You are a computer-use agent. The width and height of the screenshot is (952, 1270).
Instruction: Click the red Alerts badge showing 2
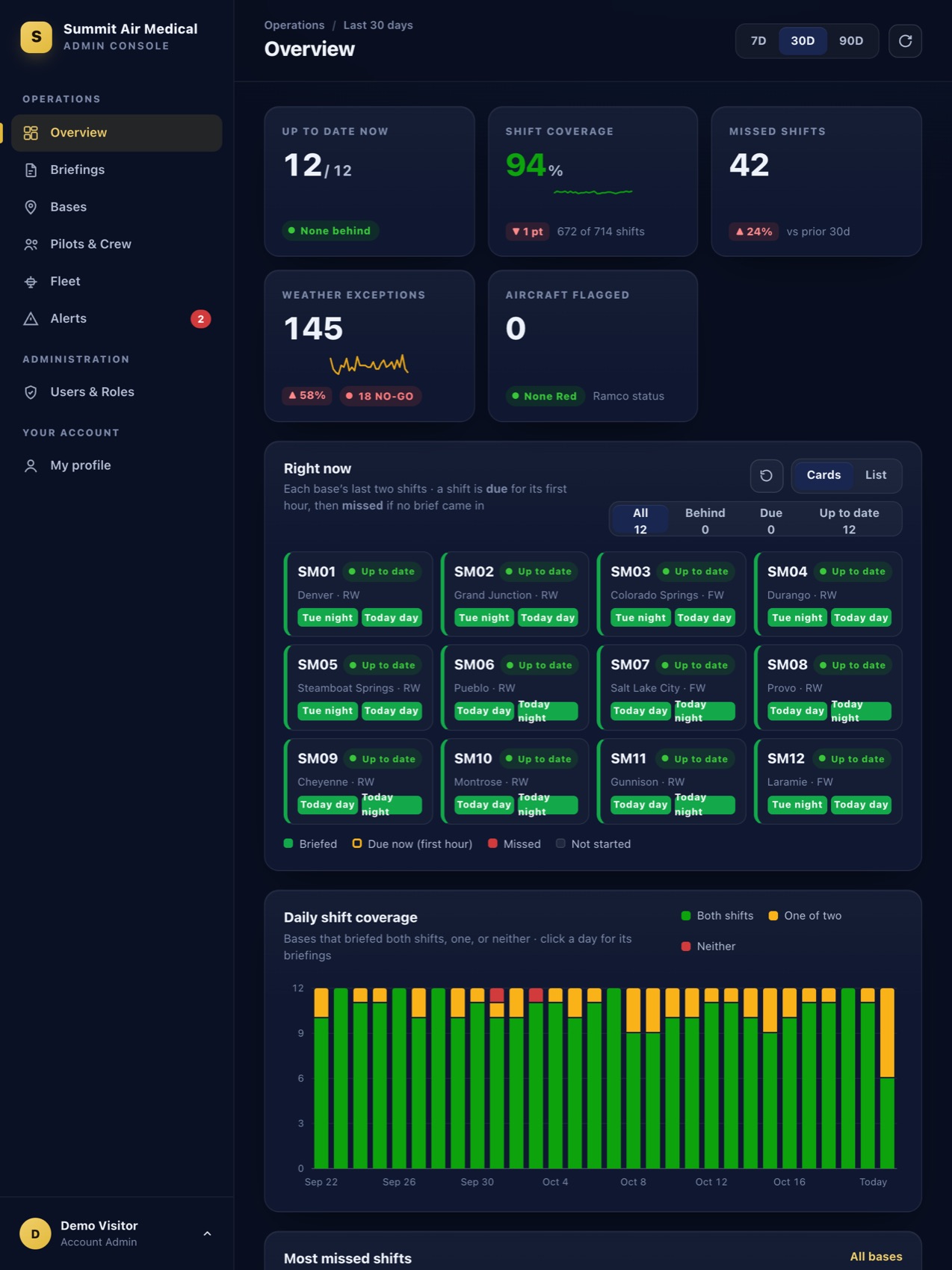point(200,319)
